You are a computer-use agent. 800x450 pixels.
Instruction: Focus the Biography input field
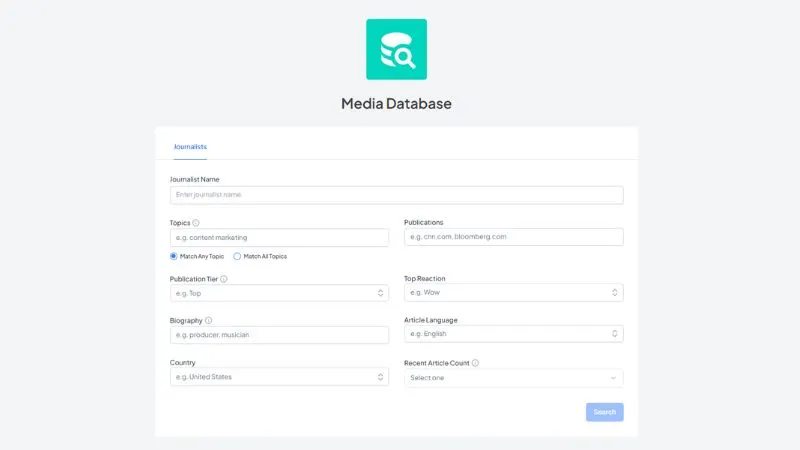pos(279,335)
